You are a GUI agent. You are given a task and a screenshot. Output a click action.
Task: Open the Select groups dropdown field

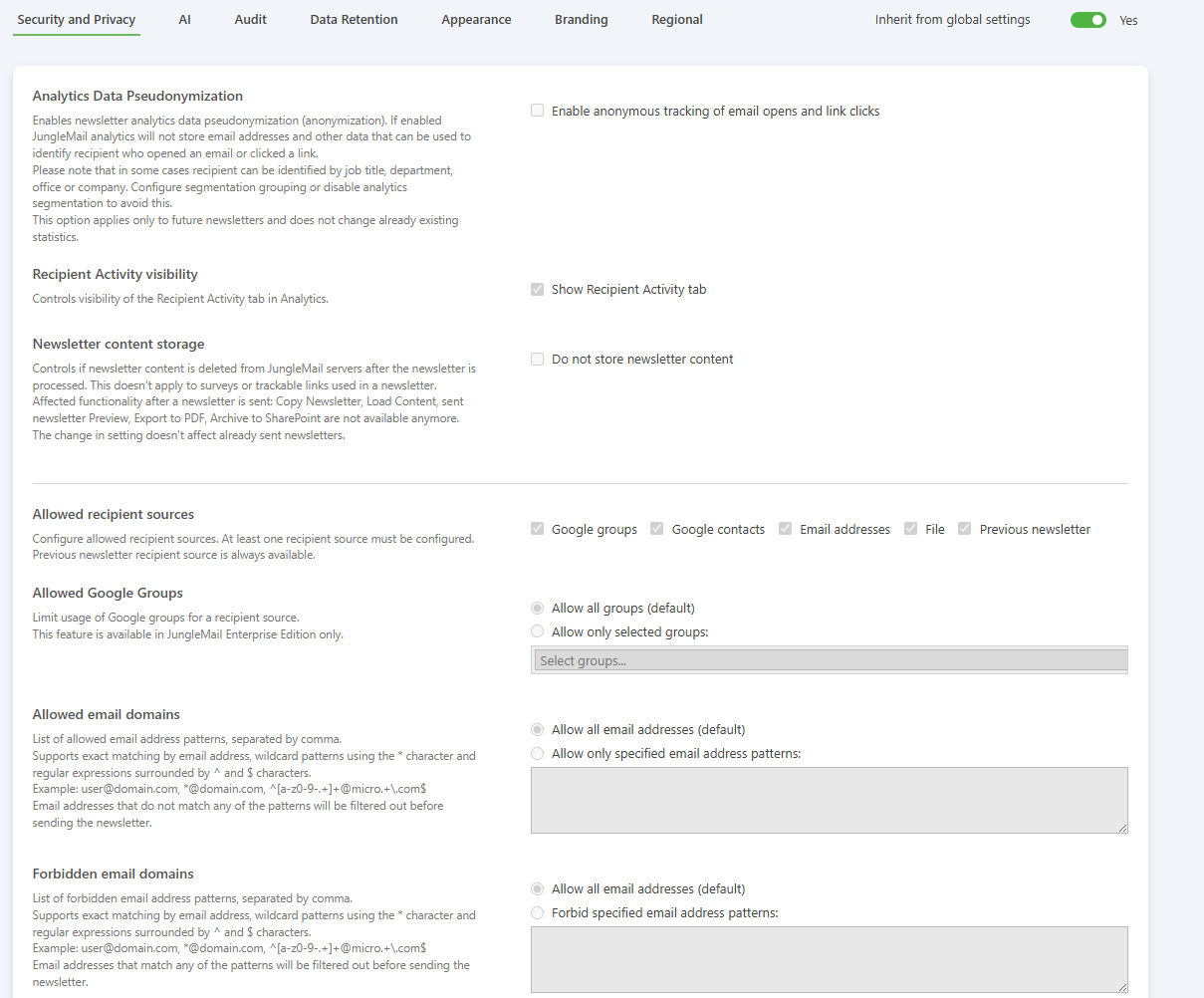pos(832,660)
